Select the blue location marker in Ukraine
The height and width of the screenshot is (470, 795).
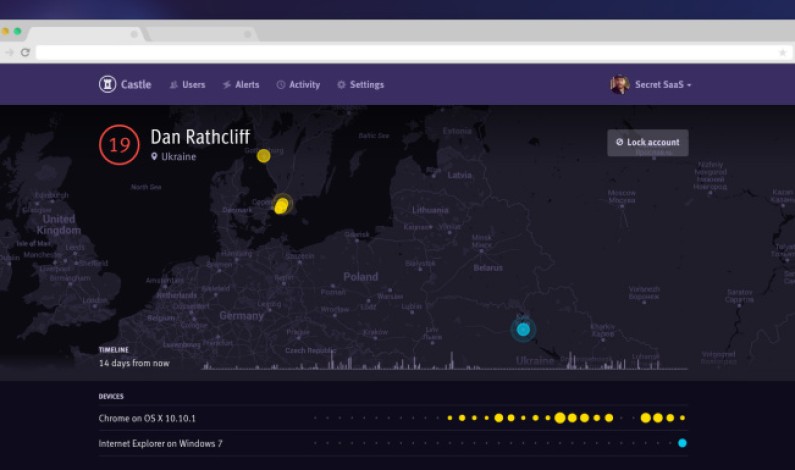[x=523, y=329]
